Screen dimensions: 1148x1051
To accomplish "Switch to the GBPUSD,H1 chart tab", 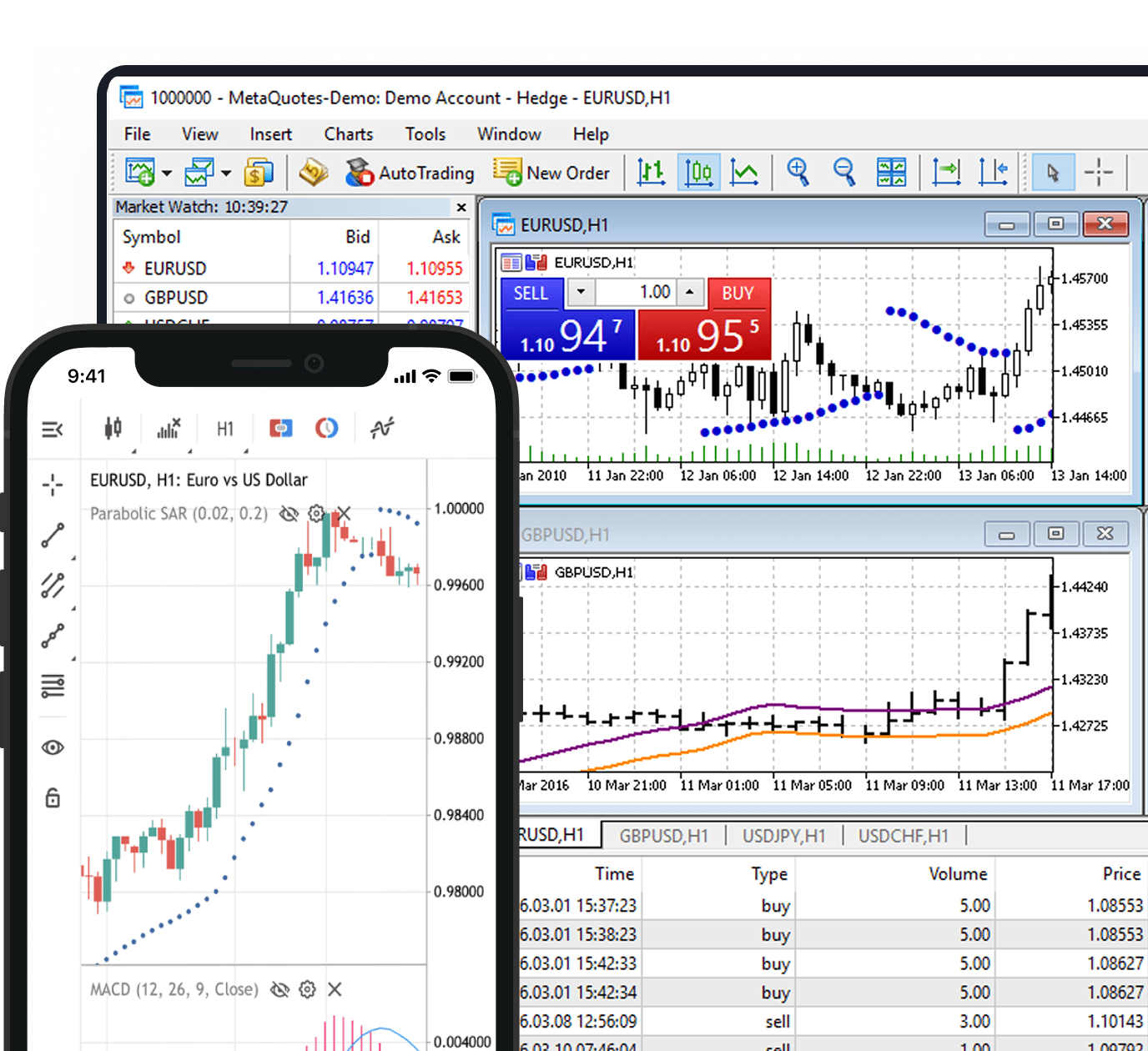I will 663,836.
